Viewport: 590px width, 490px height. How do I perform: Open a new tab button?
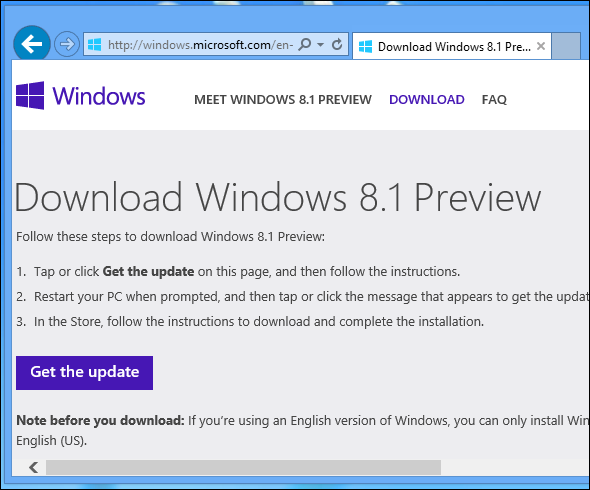coord(566,46)
